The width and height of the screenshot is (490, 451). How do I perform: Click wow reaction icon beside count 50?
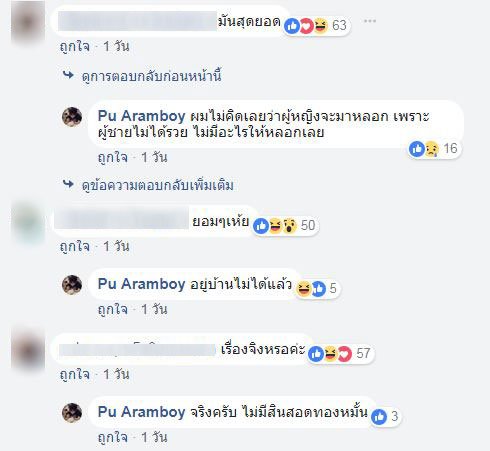[x=290, y=226]
